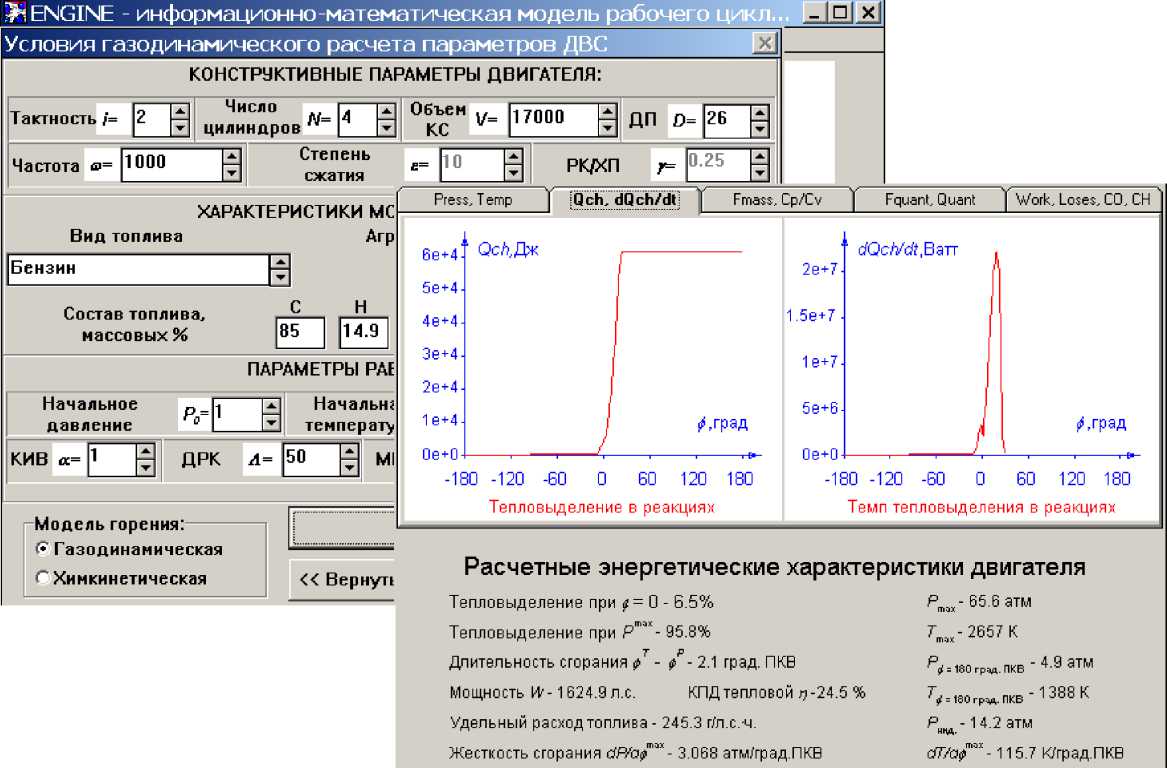Click the dQch/dt heat rate chart

pyautogui.click(x=971, y=369)
